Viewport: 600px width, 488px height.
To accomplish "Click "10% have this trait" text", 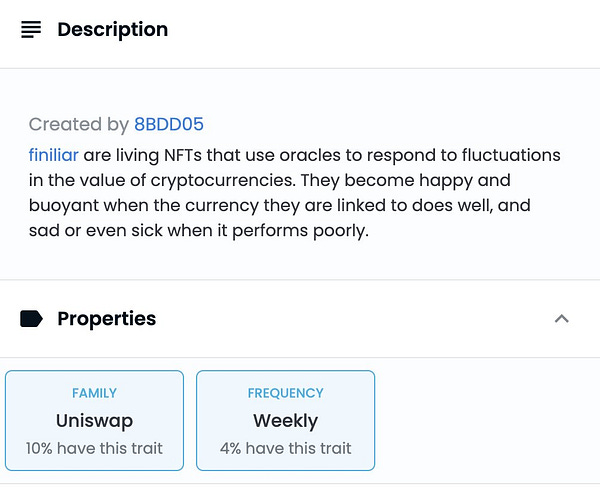I will click(x=95, y=448).
